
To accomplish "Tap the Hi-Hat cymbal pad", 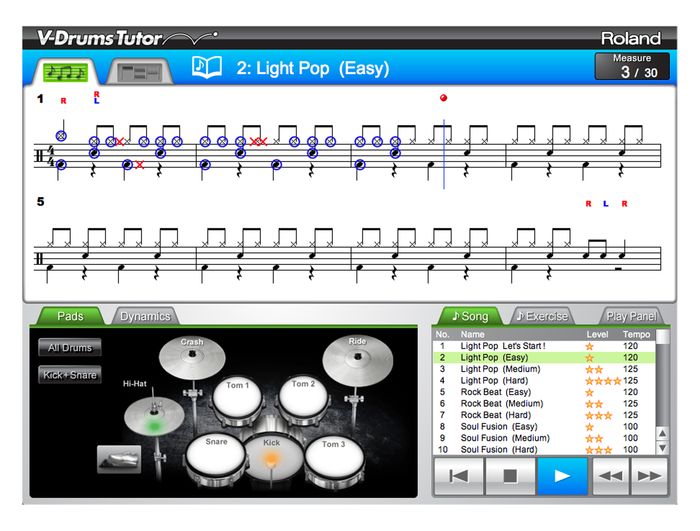I will click(154, 416).
